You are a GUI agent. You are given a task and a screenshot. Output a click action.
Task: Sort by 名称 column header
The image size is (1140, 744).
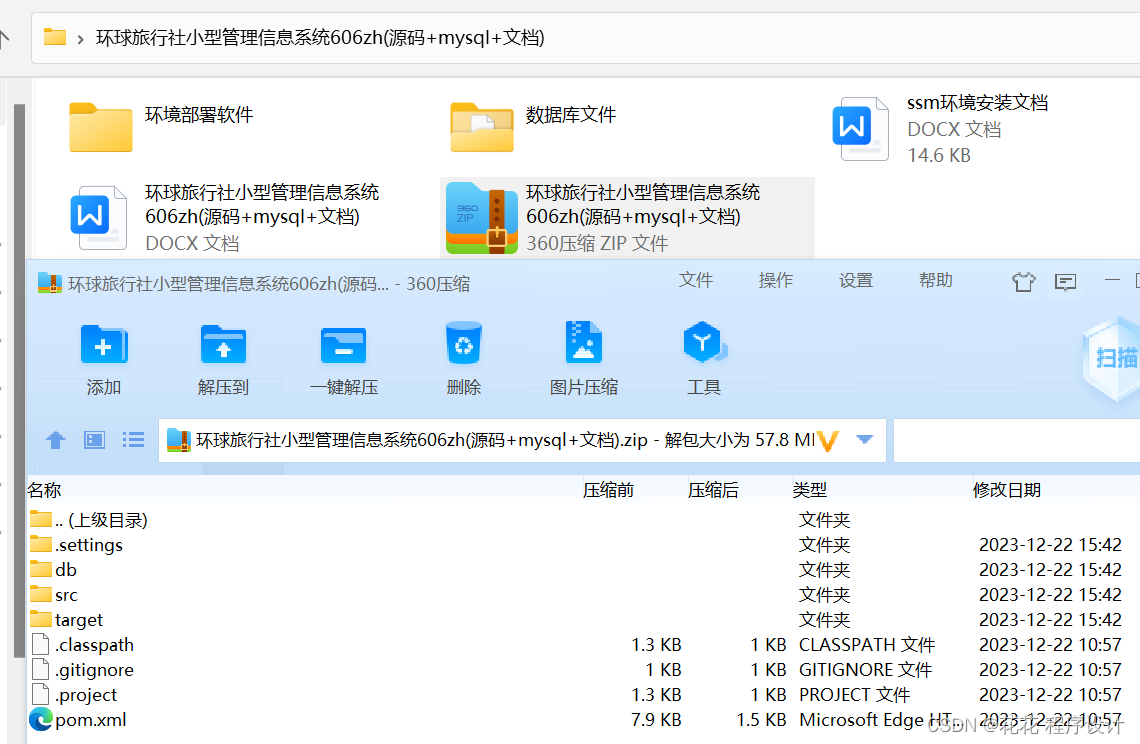[44, 490]
